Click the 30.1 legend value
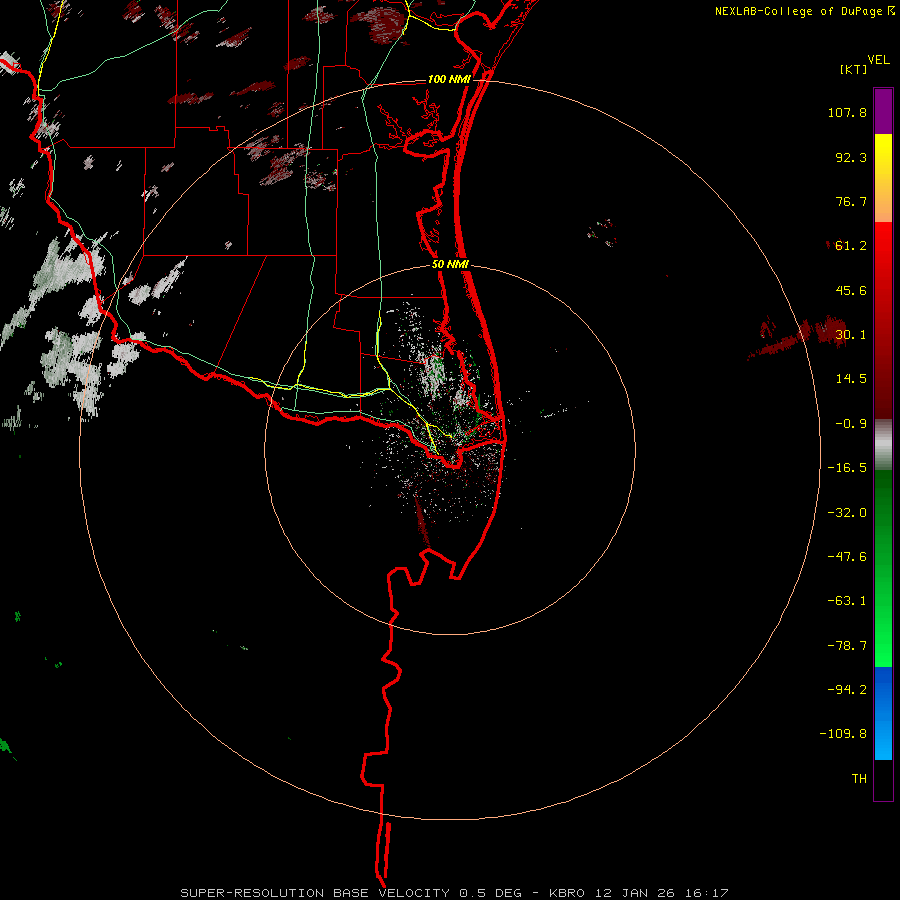This screenshot has width=900, height=900. pos(851,335)
